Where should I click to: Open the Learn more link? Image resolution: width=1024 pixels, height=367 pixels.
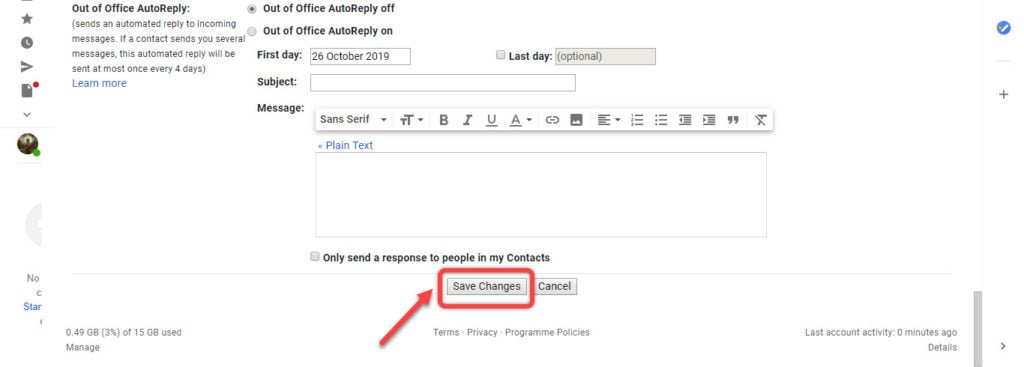(99, 83)
